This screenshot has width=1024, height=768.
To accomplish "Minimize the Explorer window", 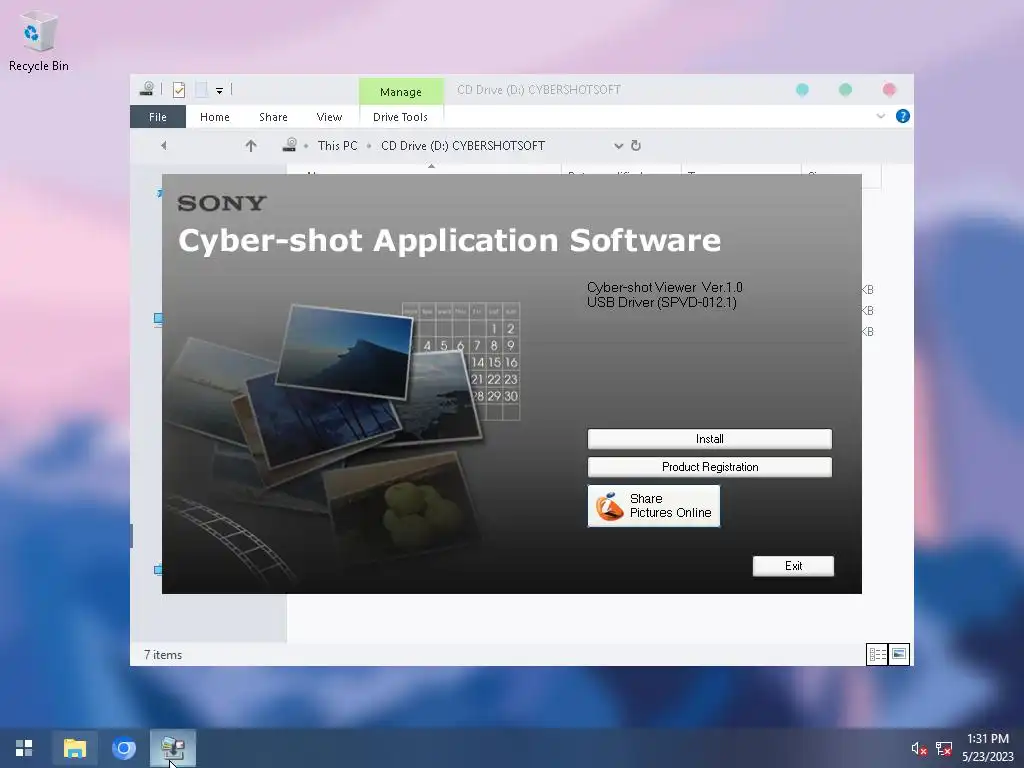I will click(802, 89).
